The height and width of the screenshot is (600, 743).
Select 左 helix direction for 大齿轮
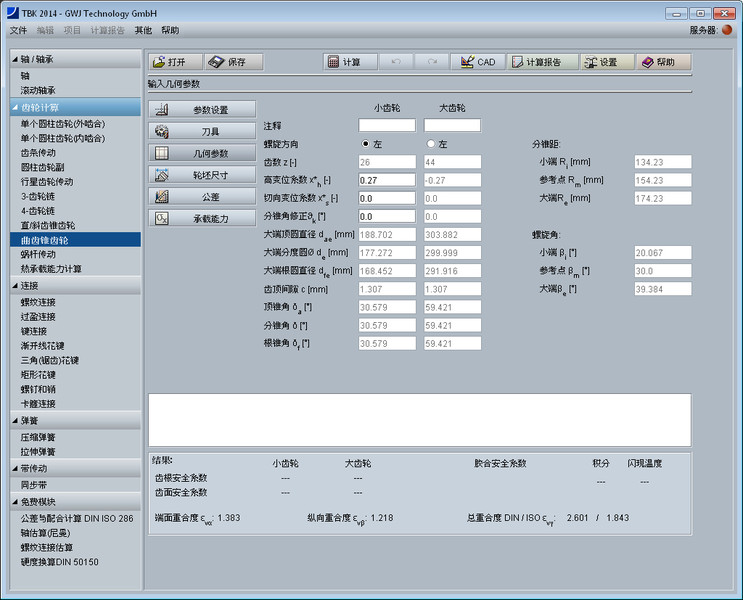coord(431,144)
